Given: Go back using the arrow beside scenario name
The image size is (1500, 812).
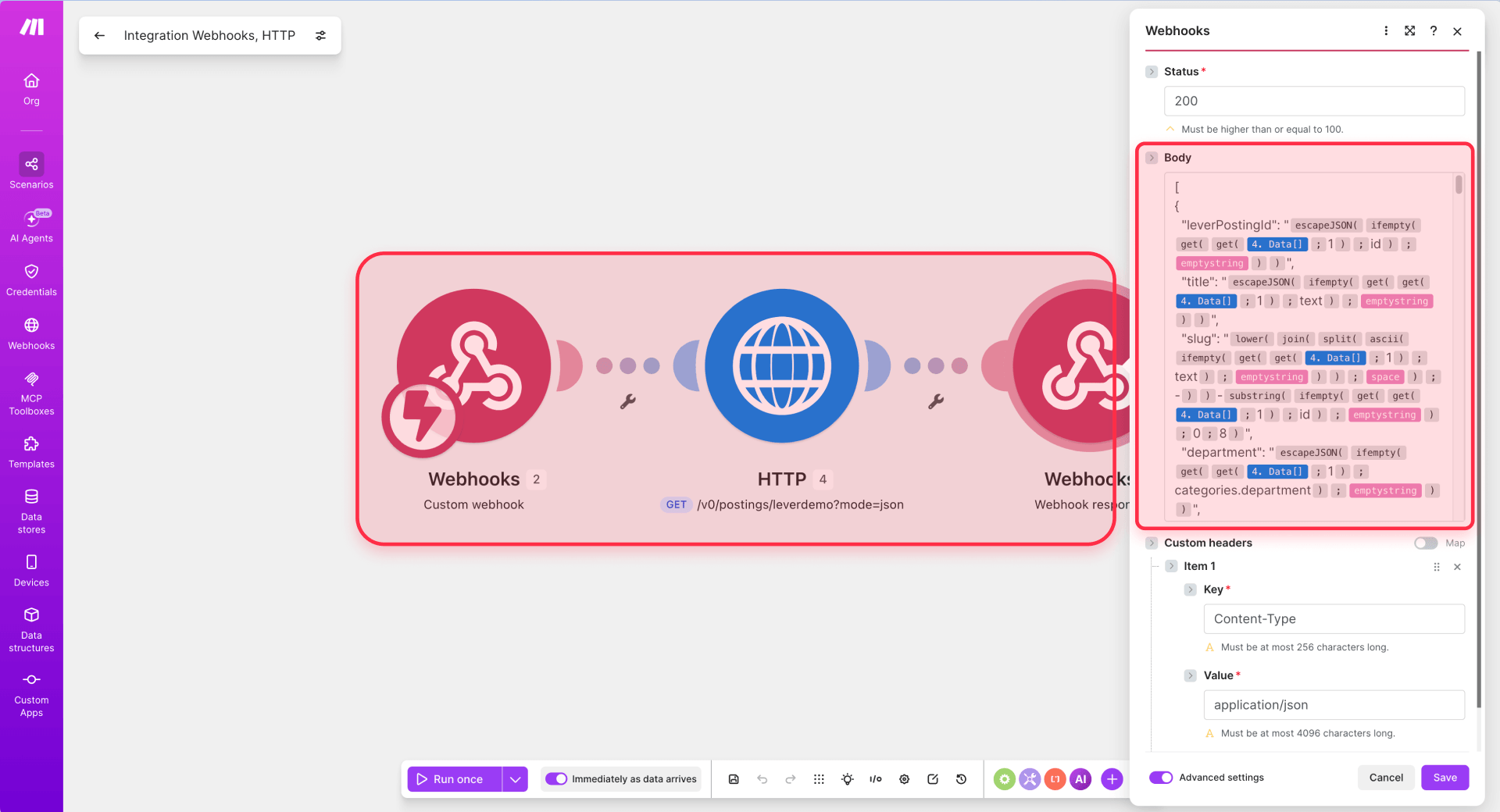Looking at the screenshot, I should [99, 35].
